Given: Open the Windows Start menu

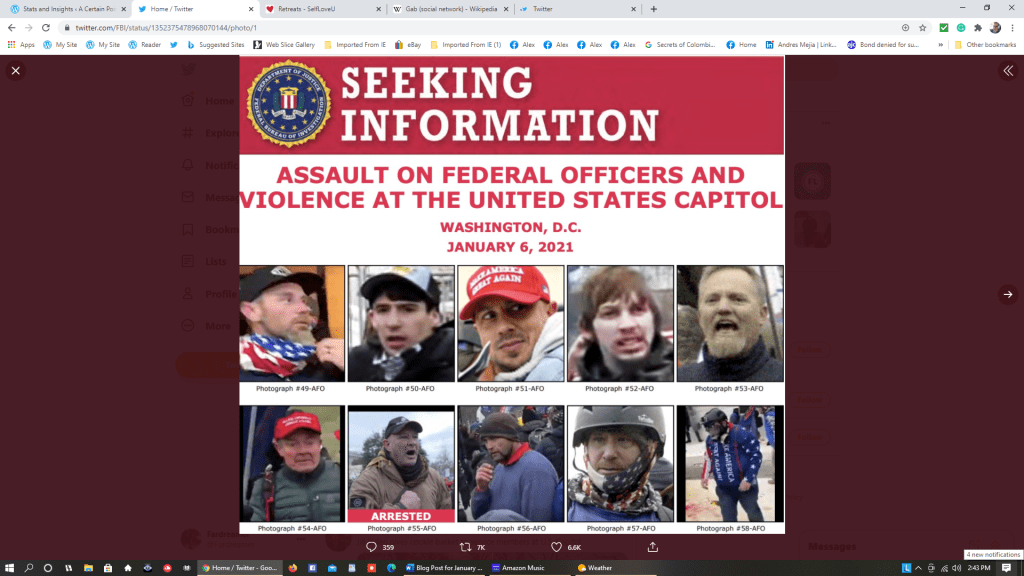Looking at the screenshot, I should (x=9, y=567).
